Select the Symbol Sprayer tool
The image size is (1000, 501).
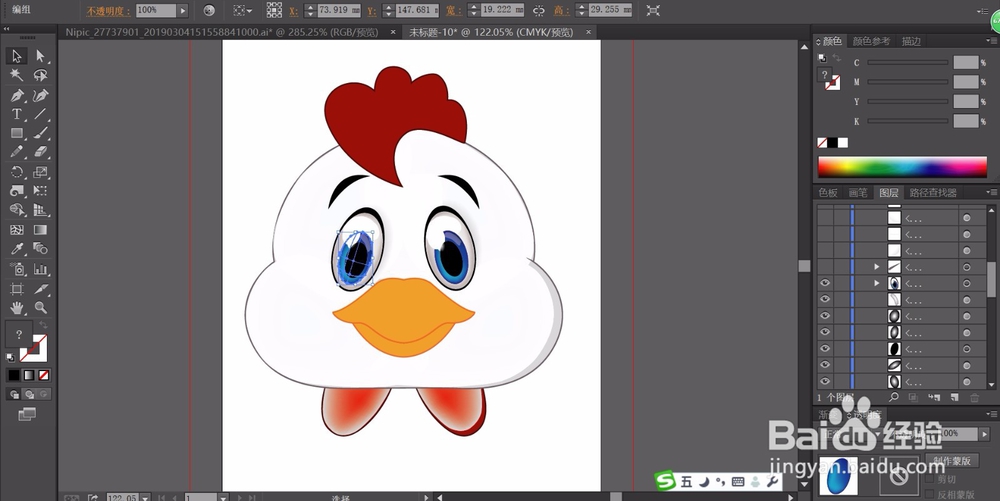pos(17,269)
